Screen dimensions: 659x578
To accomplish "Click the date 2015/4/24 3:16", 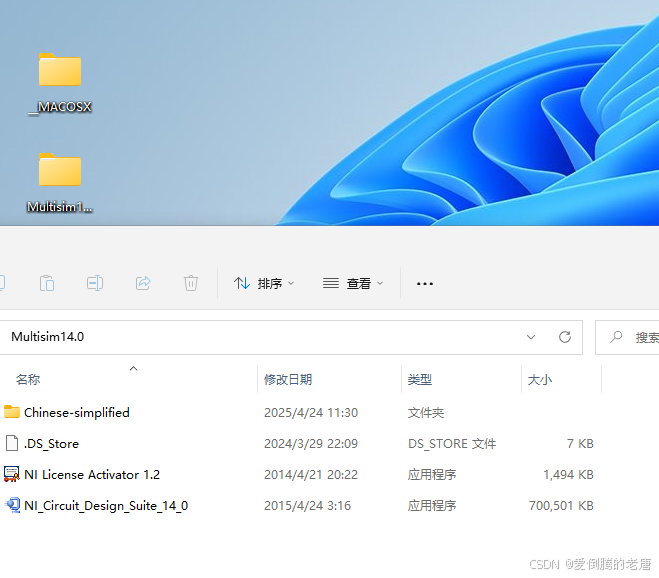I will (307, 506).
